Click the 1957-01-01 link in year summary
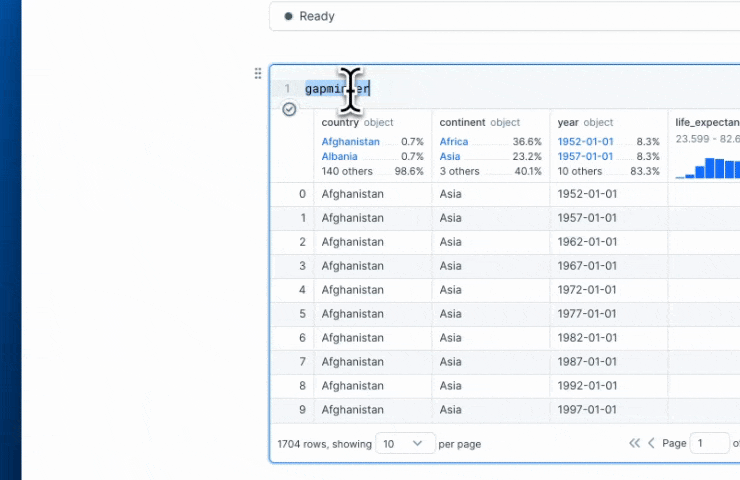 coord(585,156)
